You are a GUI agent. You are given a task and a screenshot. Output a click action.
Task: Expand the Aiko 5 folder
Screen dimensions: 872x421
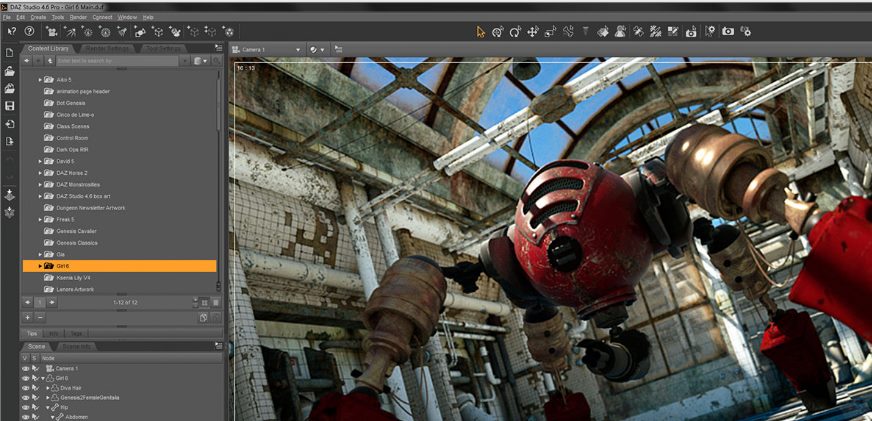tap(40, 80)
